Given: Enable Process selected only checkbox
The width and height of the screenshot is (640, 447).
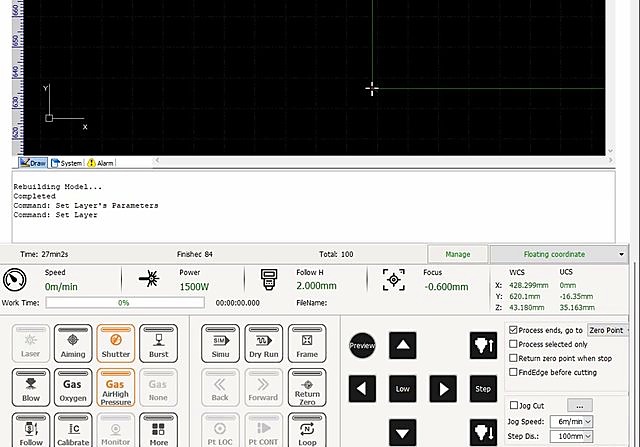Looking at the screenshot, I should (513, 344).
